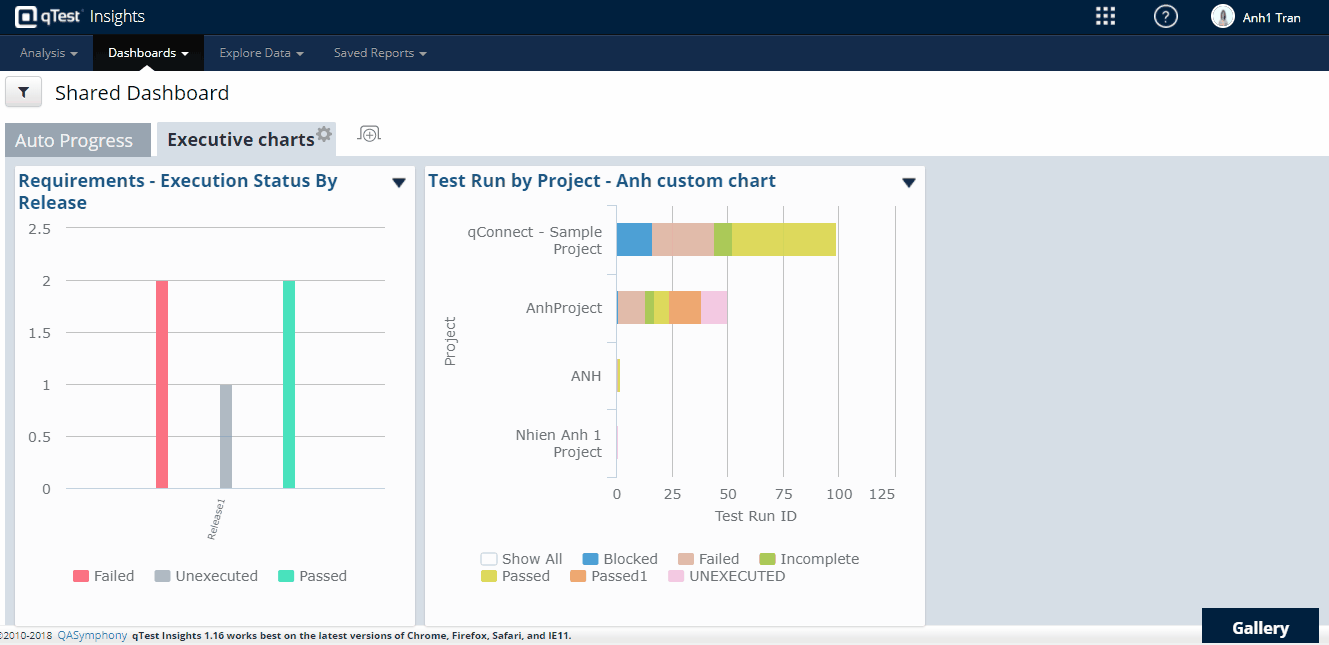
Task: Open the nine-dot app launcher grid
Action: click(1105, 16)
